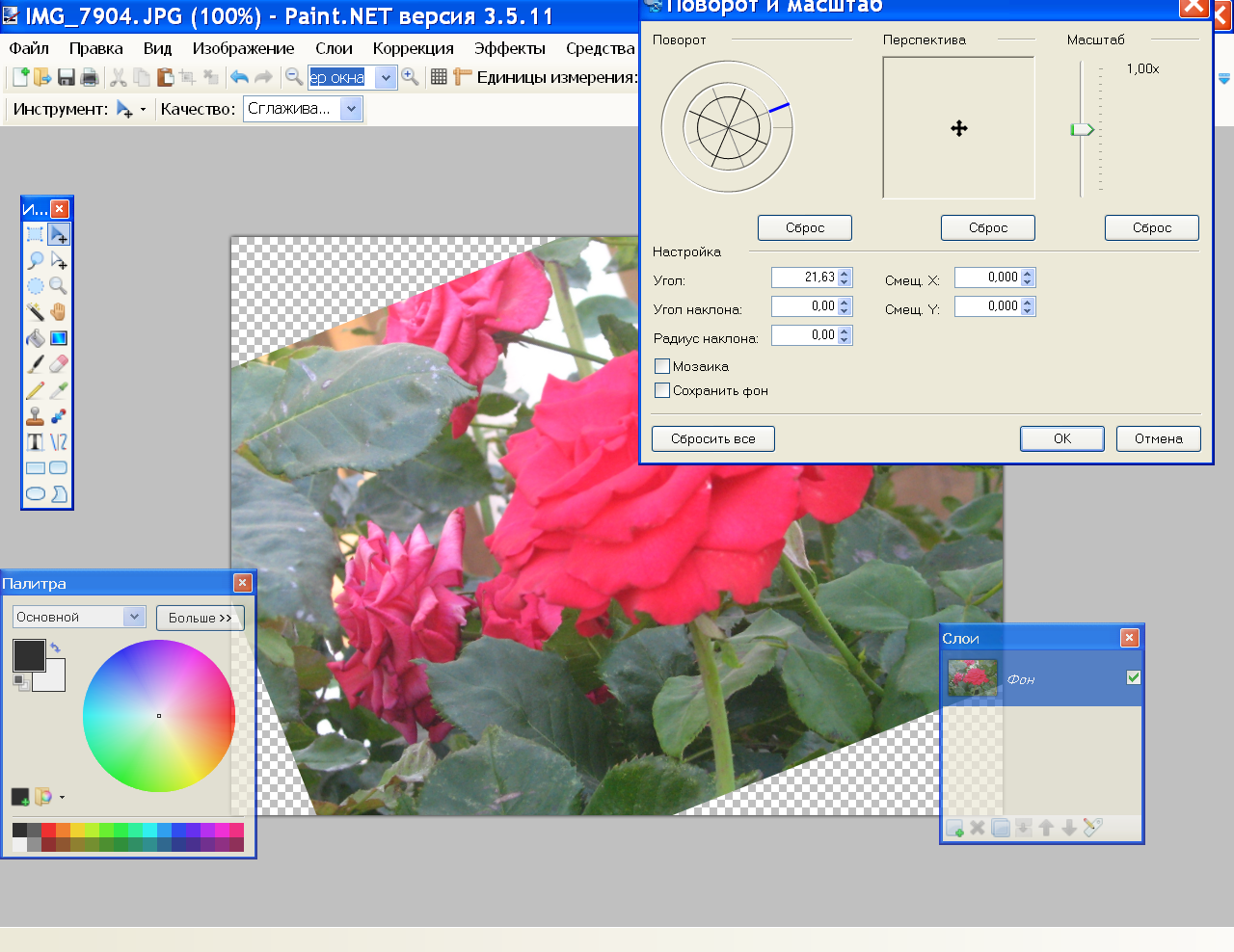Select the Eraser tool
The height and width of the screenshot is (952, 1234).
coord(59,364)
